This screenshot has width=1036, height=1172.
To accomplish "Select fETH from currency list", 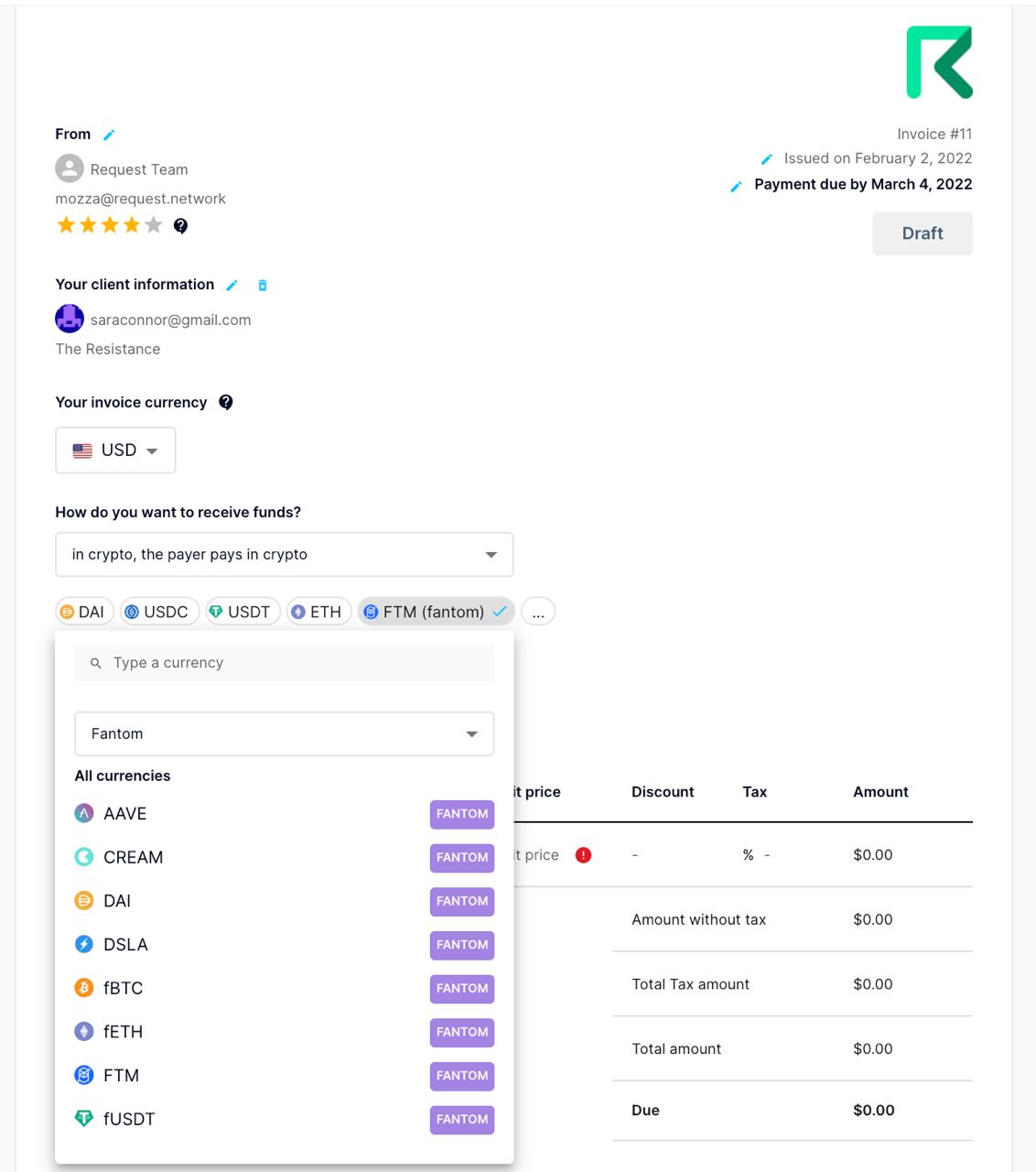I will (285, 1032).
